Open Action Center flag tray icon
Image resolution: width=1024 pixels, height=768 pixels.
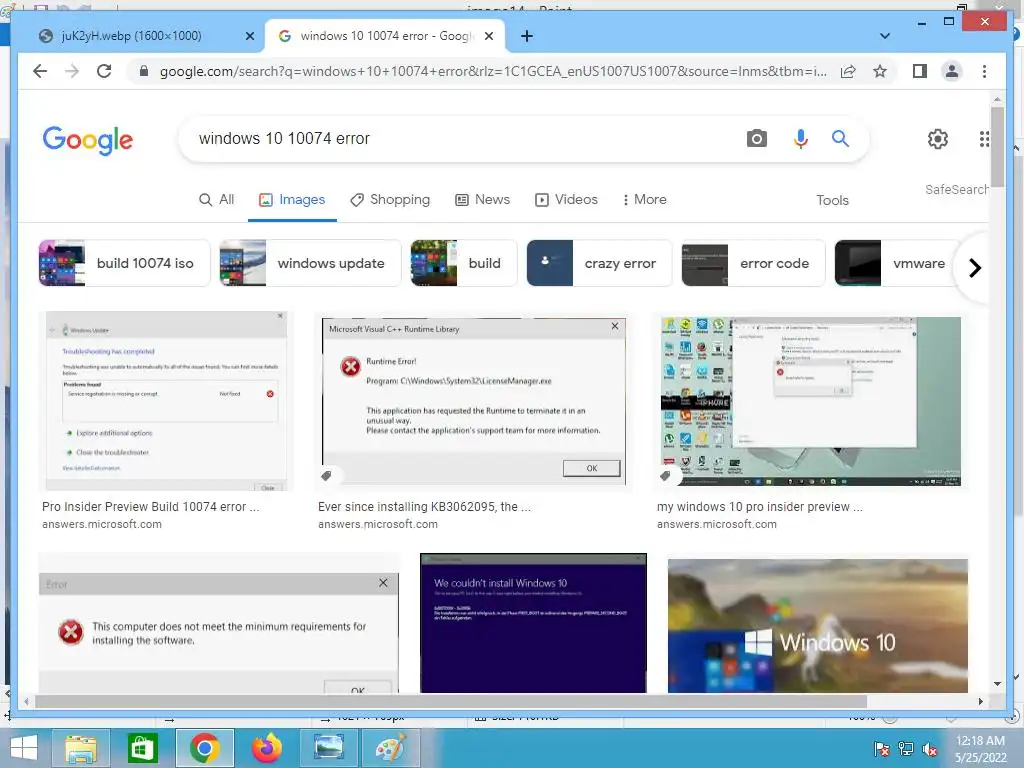tap(881, 749)
